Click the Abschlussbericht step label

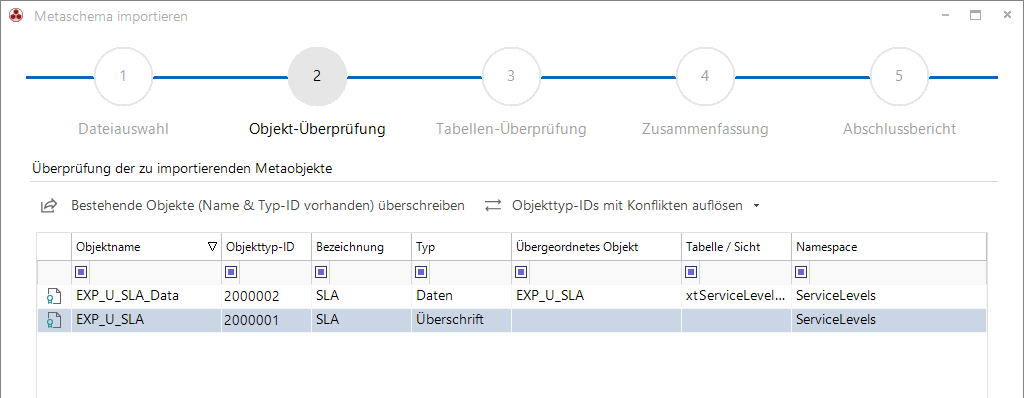click(x=899, y=129)
